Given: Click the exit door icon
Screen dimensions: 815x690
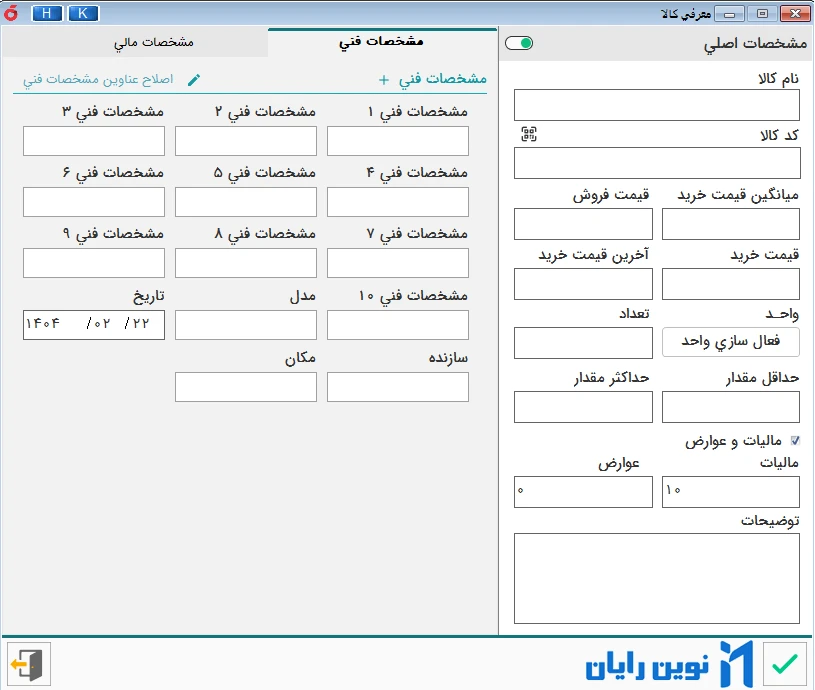Looking at the screenshot, I should (29, 664).
